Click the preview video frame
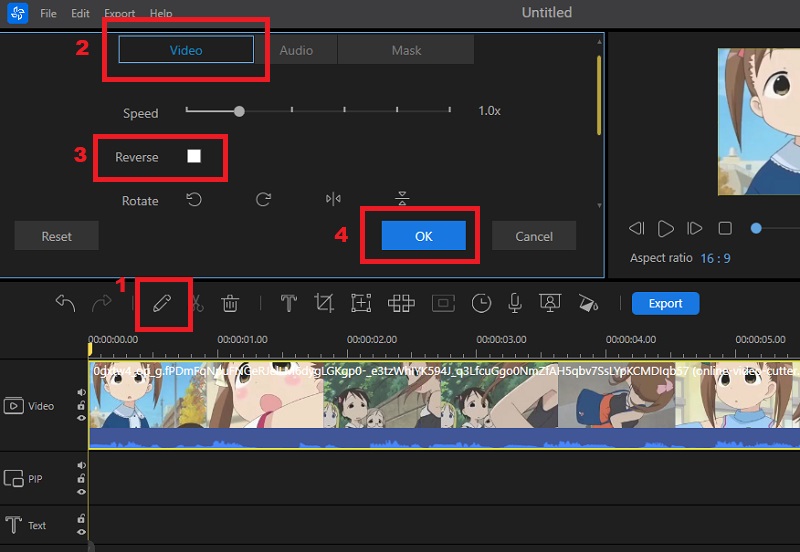 point(759,121)
